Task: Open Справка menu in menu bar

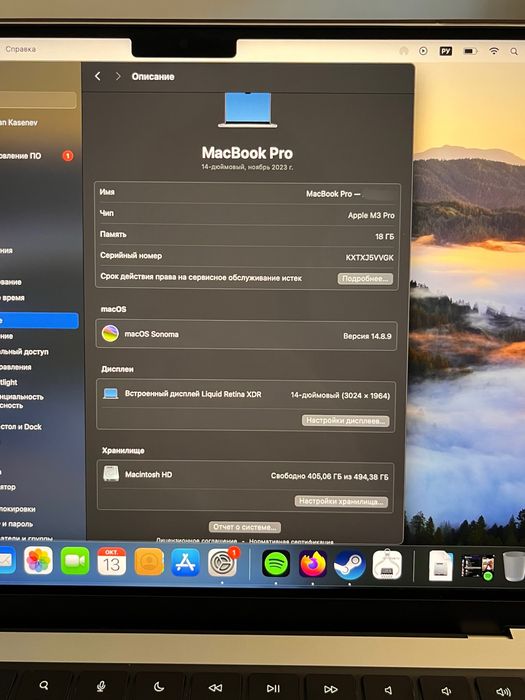Action: click(x=21, y=49)
